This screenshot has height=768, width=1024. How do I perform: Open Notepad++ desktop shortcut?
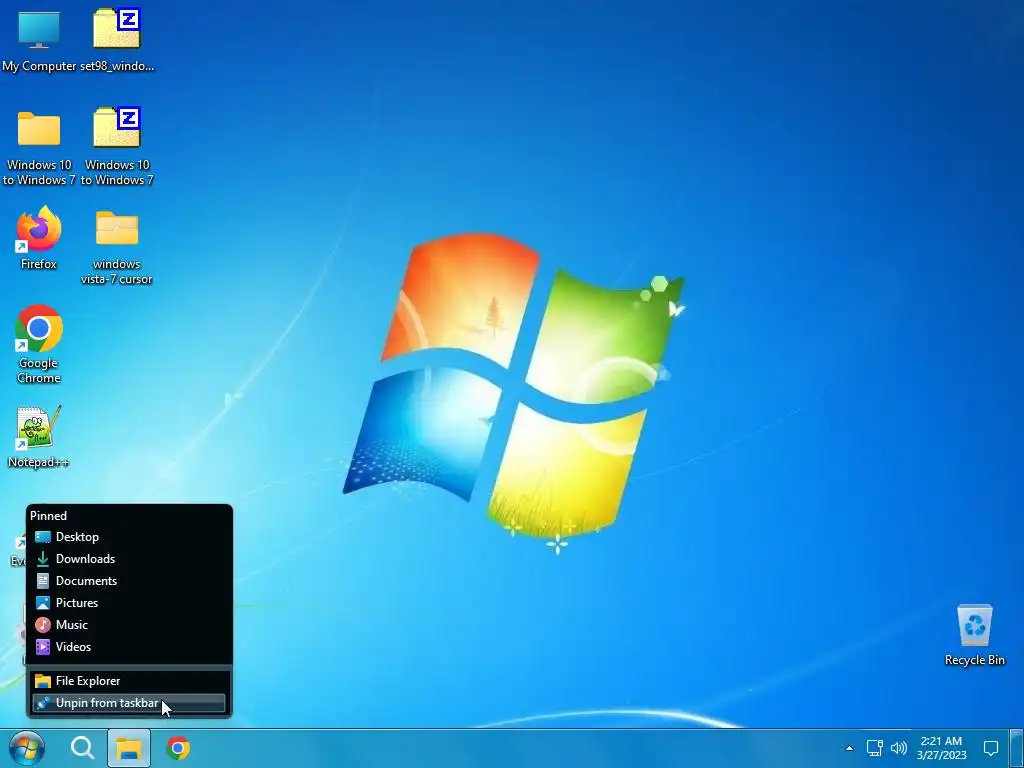coord(39,437)
